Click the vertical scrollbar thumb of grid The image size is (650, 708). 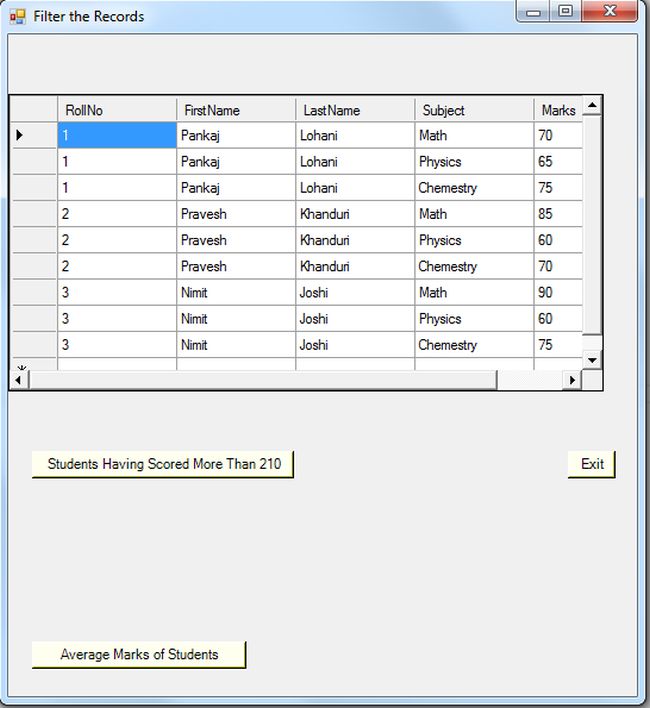pos(592,225)
